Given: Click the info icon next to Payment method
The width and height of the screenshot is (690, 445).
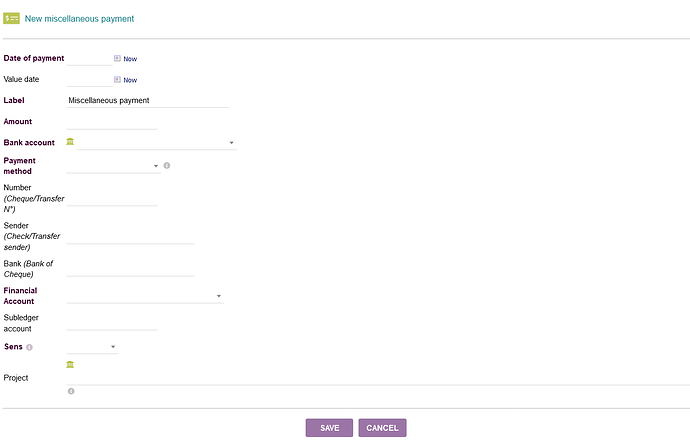Looking at the screenshot, I should [x=167, y=165].
